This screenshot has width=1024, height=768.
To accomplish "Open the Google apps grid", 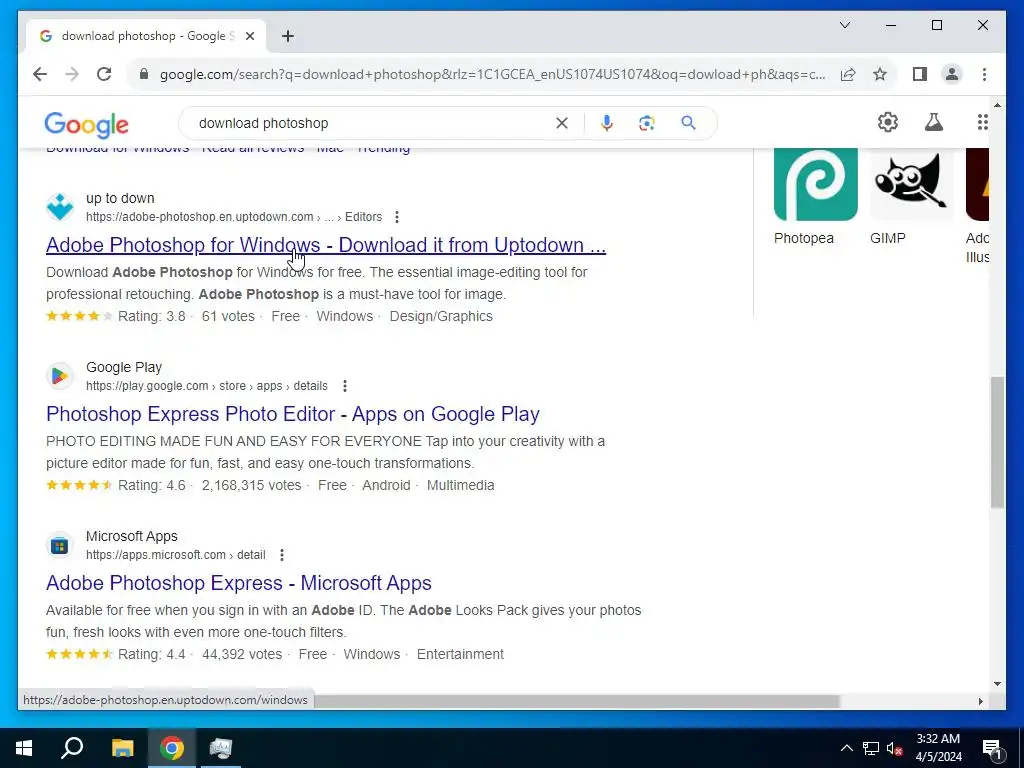I will click(x=982, y=122).
